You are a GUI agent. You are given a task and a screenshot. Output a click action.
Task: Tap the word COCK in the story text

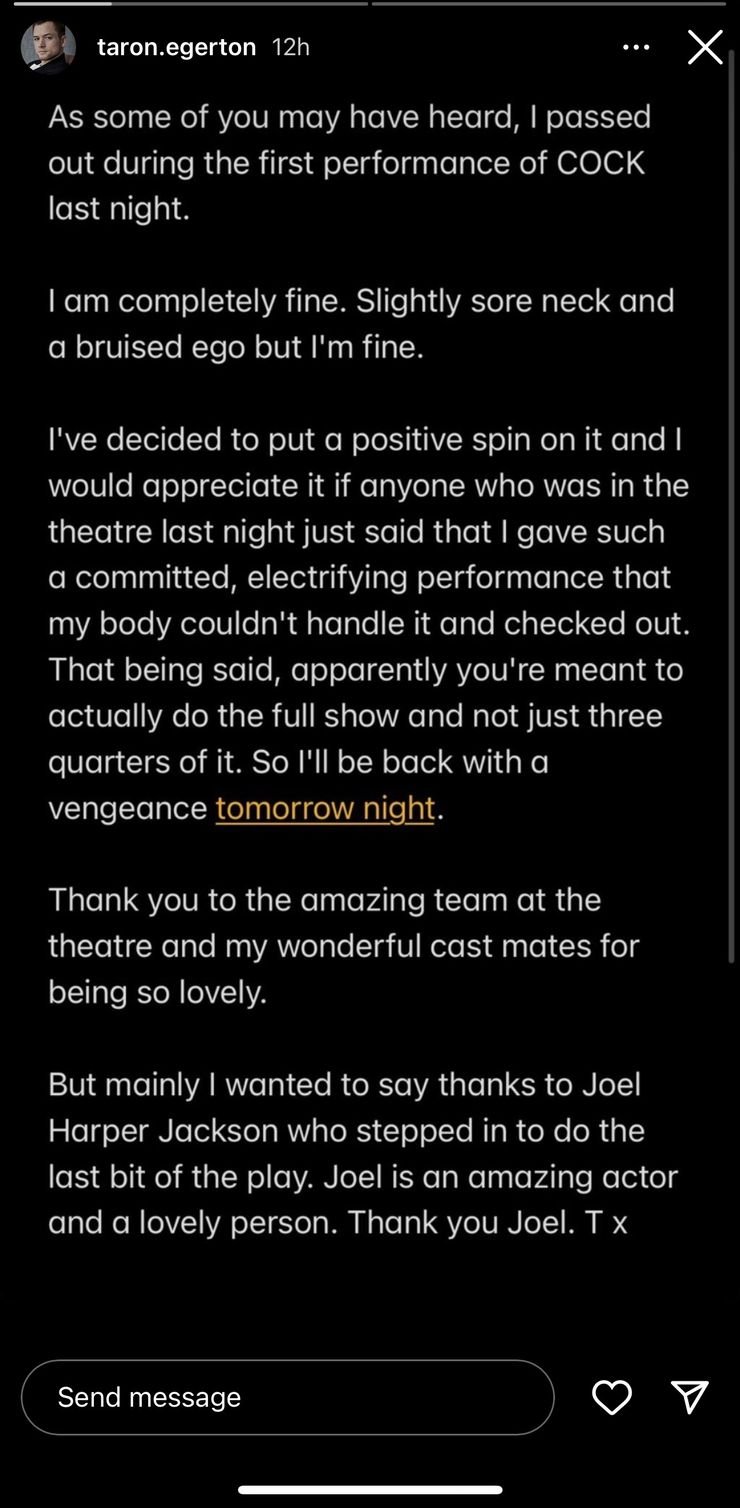point(600,163)
